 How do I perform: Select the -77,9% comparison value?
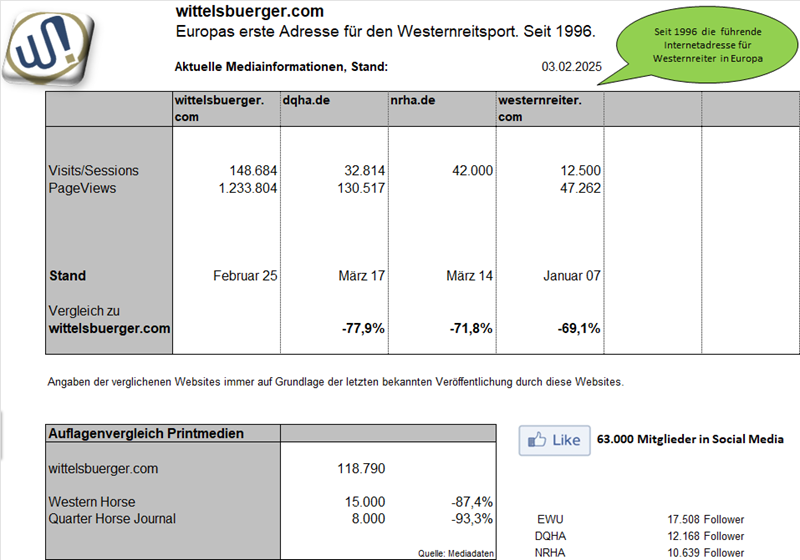tap(363, 328)
